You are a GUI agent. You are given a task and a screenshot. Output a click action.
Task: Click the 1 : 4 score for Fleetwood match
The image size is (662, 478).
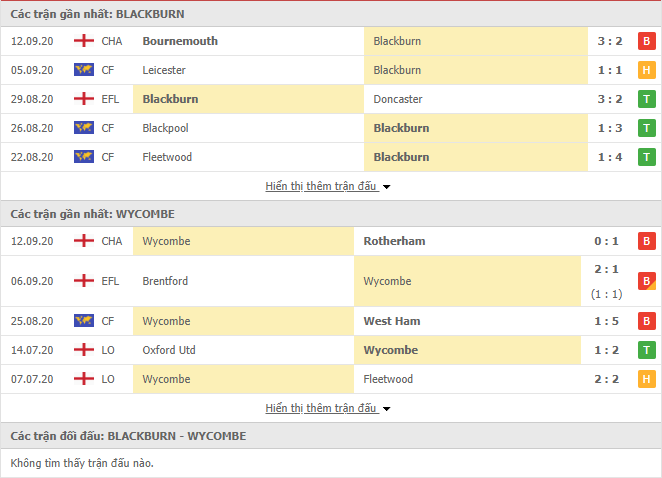click(x=610, y=157)
